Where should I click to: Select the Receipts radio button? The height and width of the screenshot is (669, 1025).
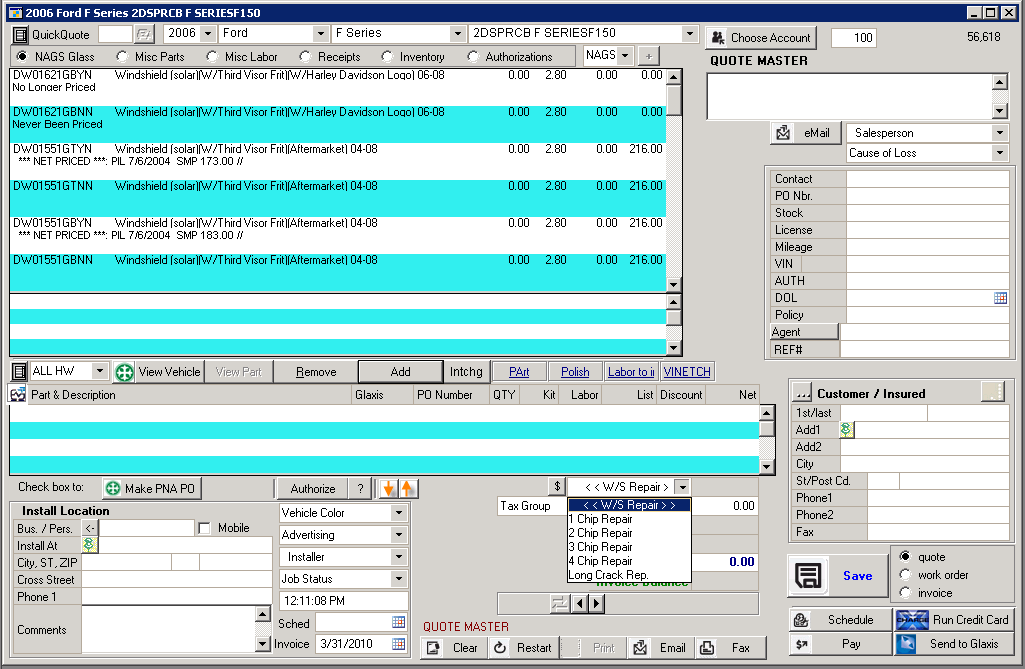point(305,56)
